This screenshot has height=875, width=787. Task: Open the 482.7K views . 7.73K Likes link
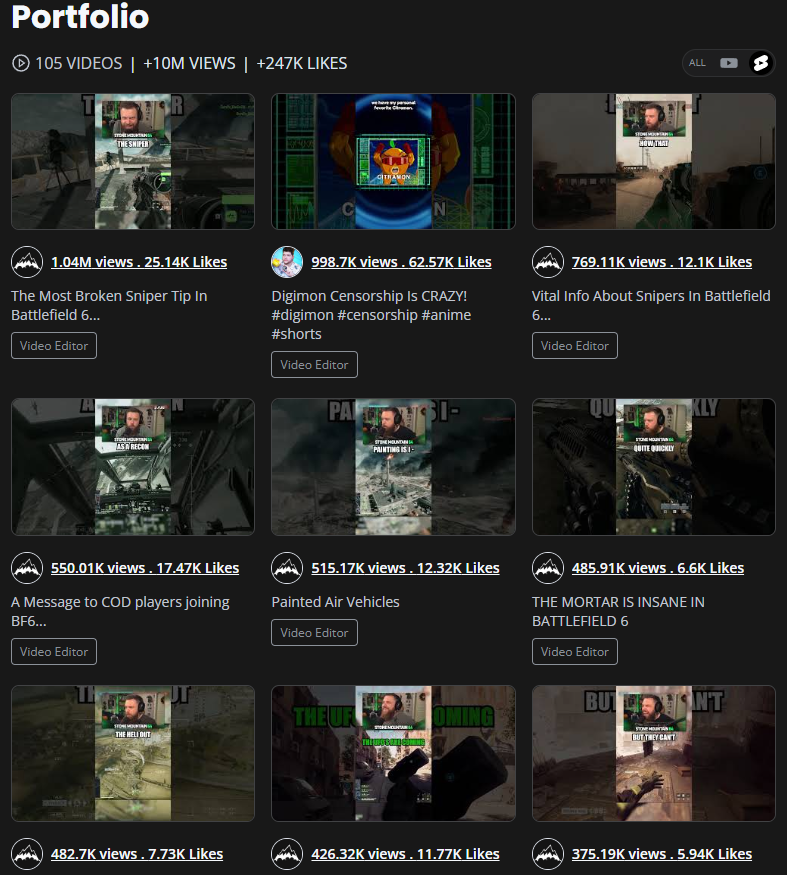137,854
